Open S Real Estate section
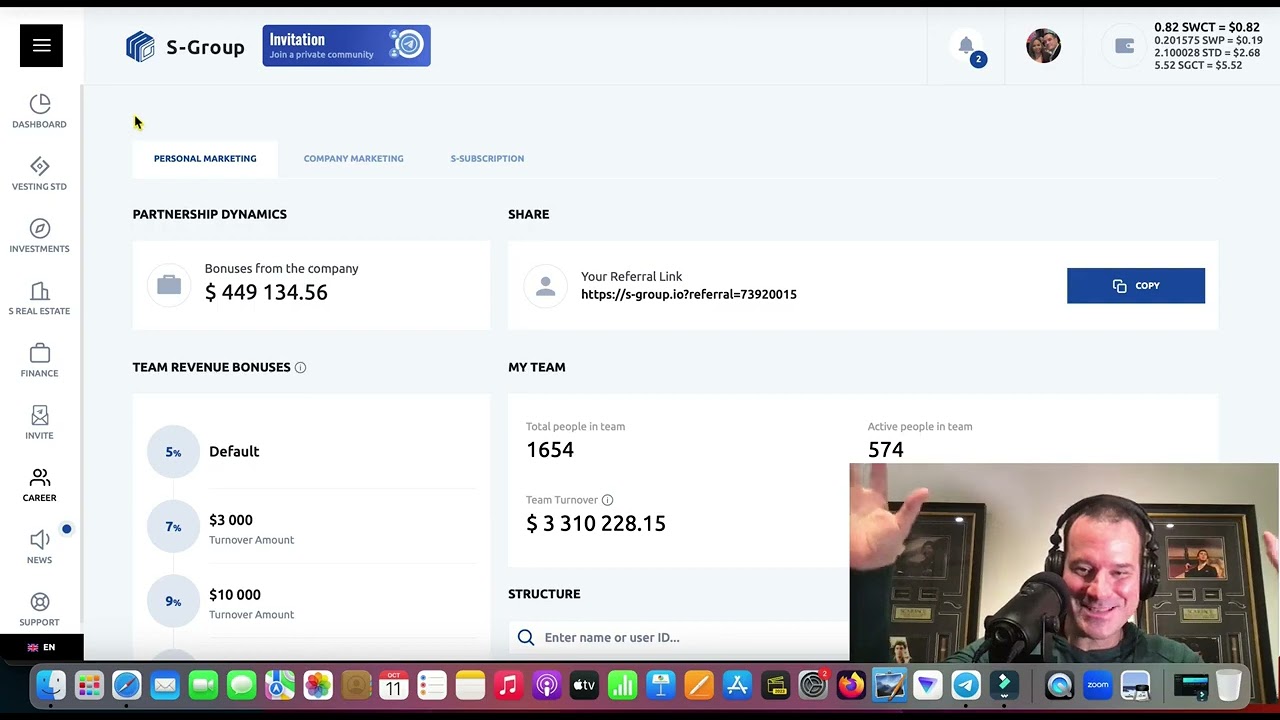 39,298
